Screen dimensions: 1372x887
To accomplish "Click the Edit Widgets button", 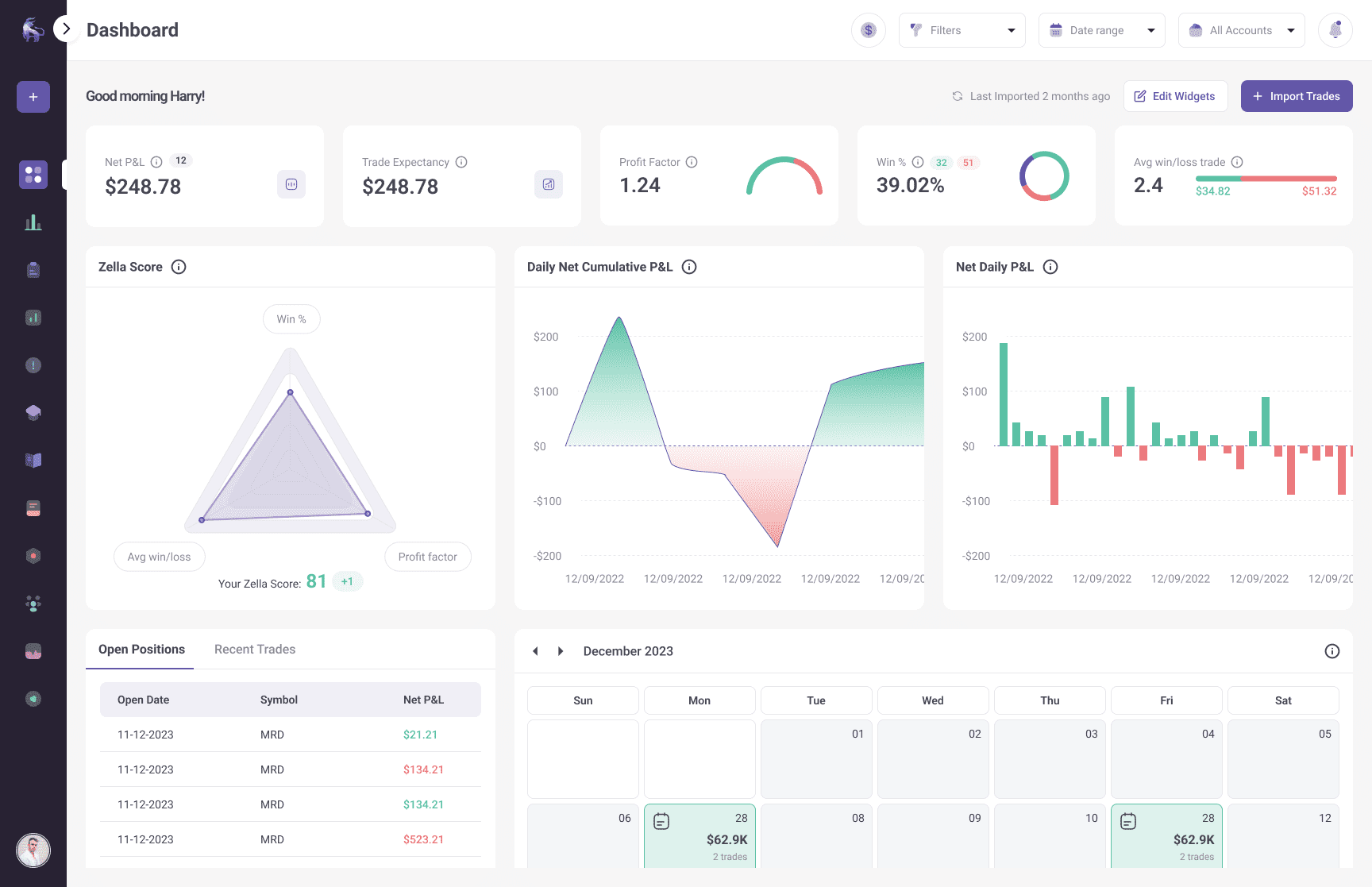I will click(x=1175, y=96).
